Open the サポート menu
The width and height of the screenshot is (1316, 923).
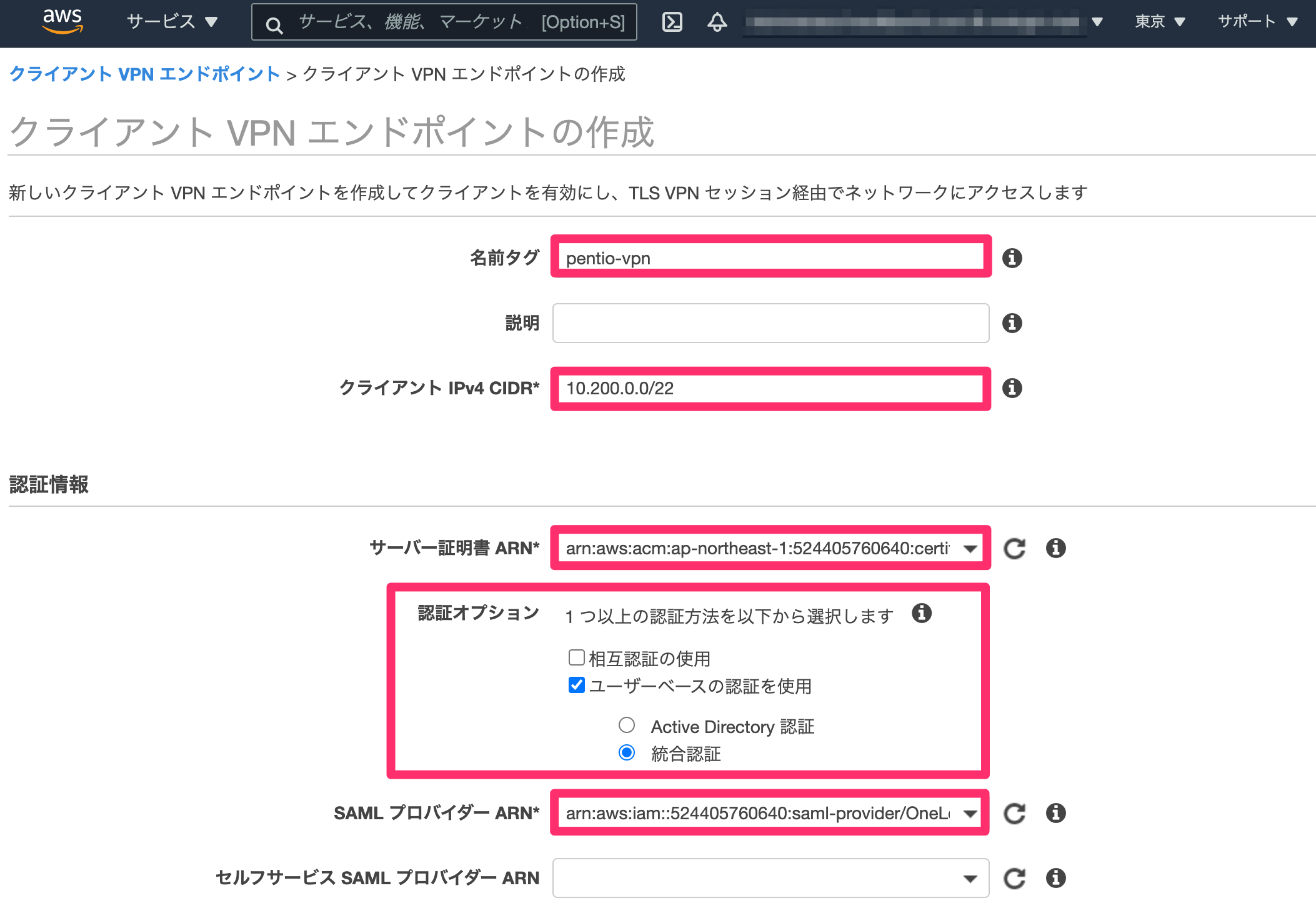tap(1257, 22)
